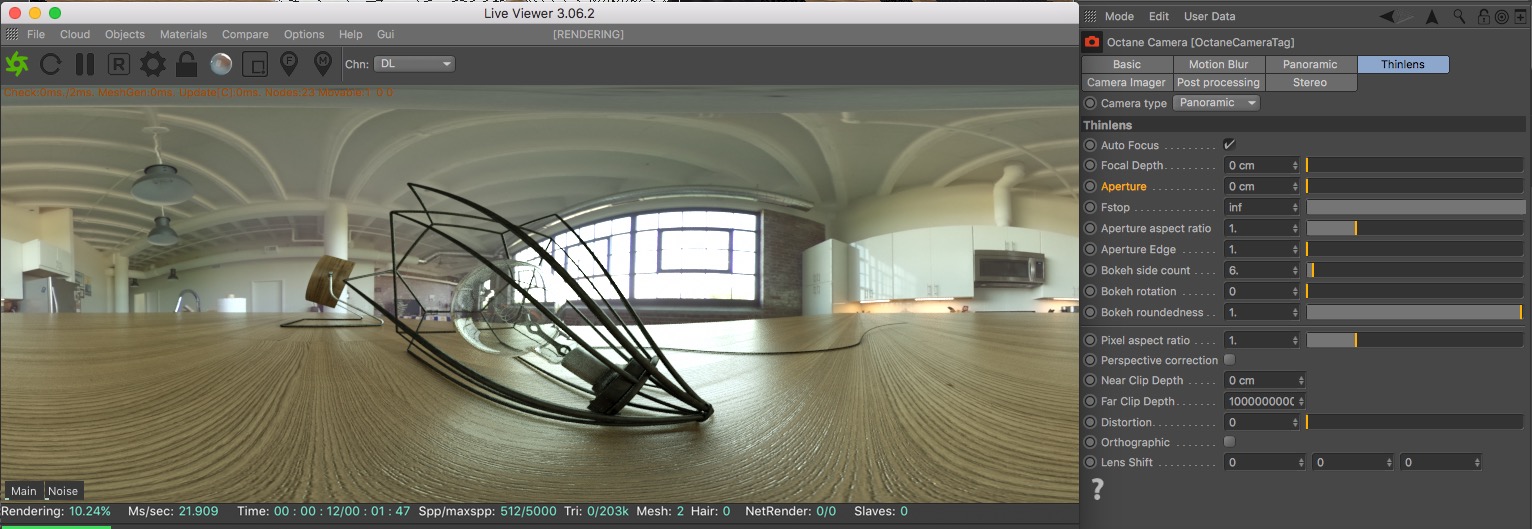Click the Aperture aspect ratio slider
Viewport: 1532px width, 529px height.
coord(1414,228)
